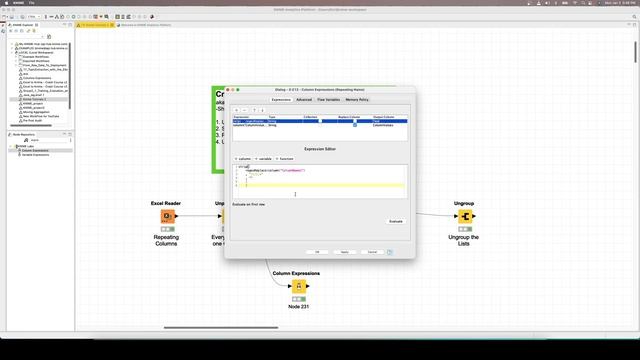
Task: Click Cancel in the dialog
Action: tap(372, 252)
